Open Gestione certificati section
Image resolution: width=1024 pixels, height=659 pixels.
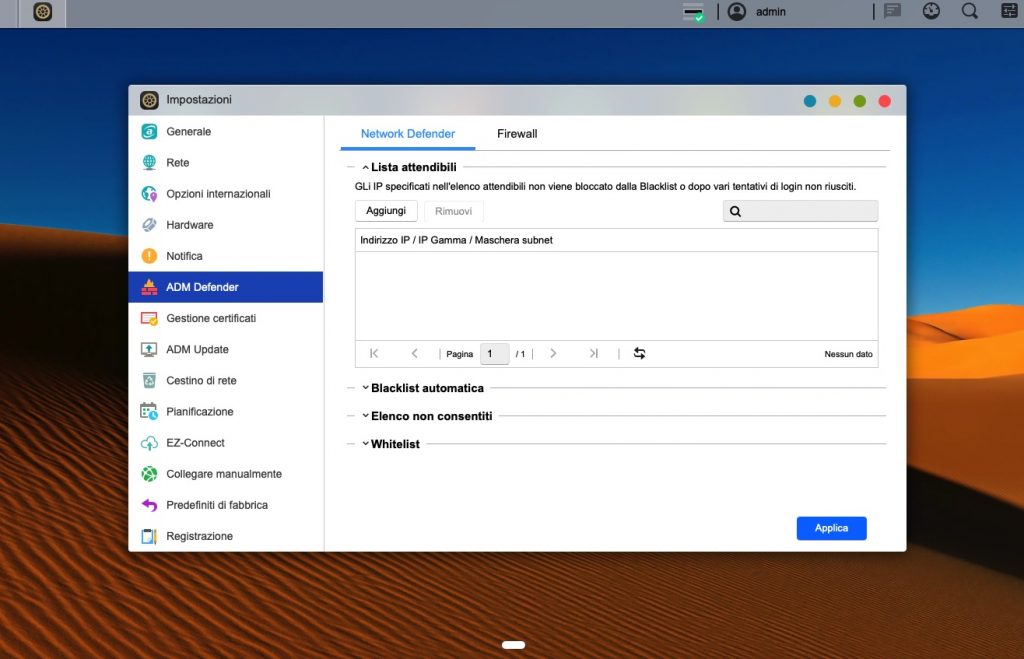(x=210, y=318)
